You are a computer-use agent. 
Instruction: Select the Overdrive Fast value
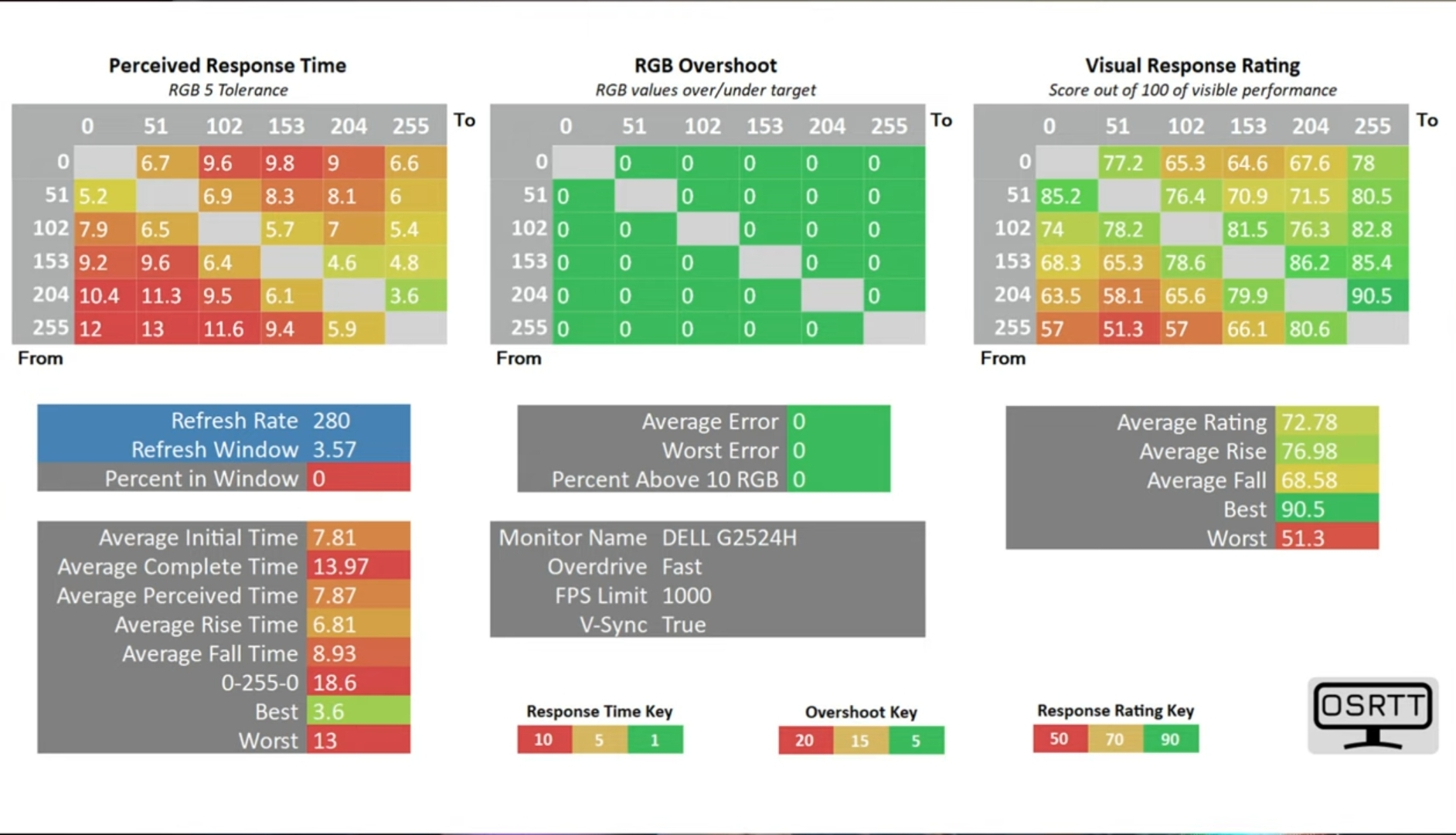pos(682,567)
